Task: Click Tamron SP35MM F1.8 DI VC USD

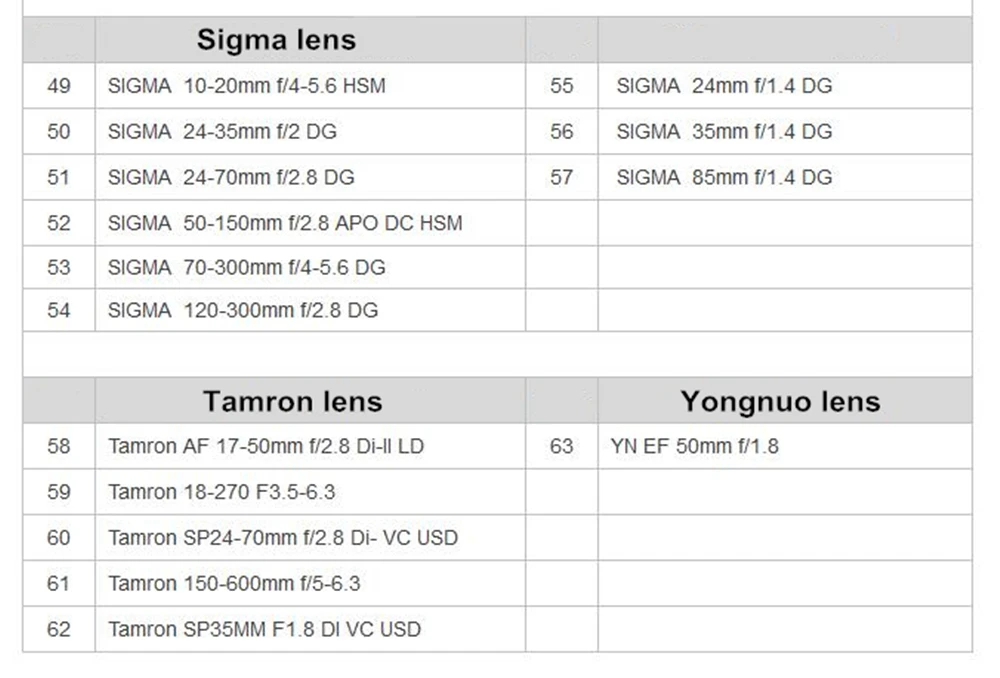Action: click(x=264, y=630)
